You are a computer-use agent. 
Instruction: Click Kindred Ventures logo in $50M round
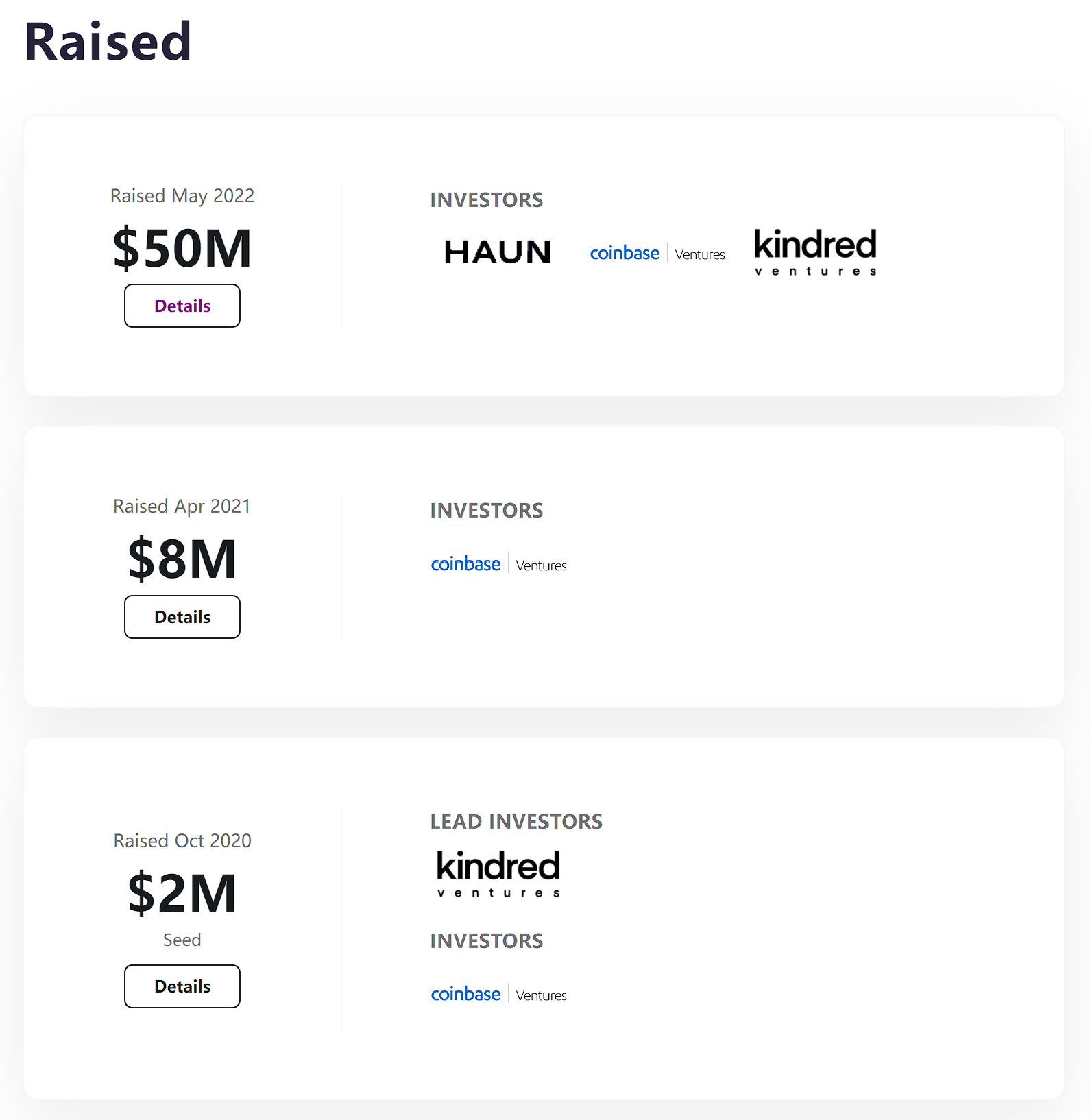[815, 252]
